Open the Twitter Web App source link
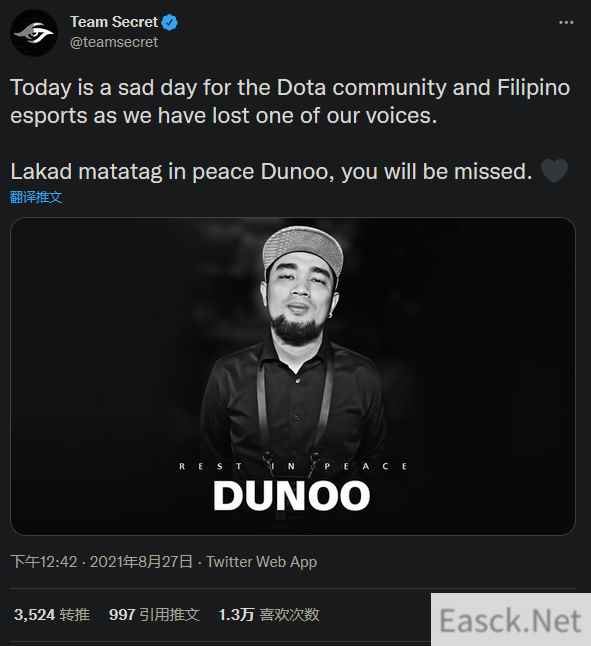 [x=262, y=562]
